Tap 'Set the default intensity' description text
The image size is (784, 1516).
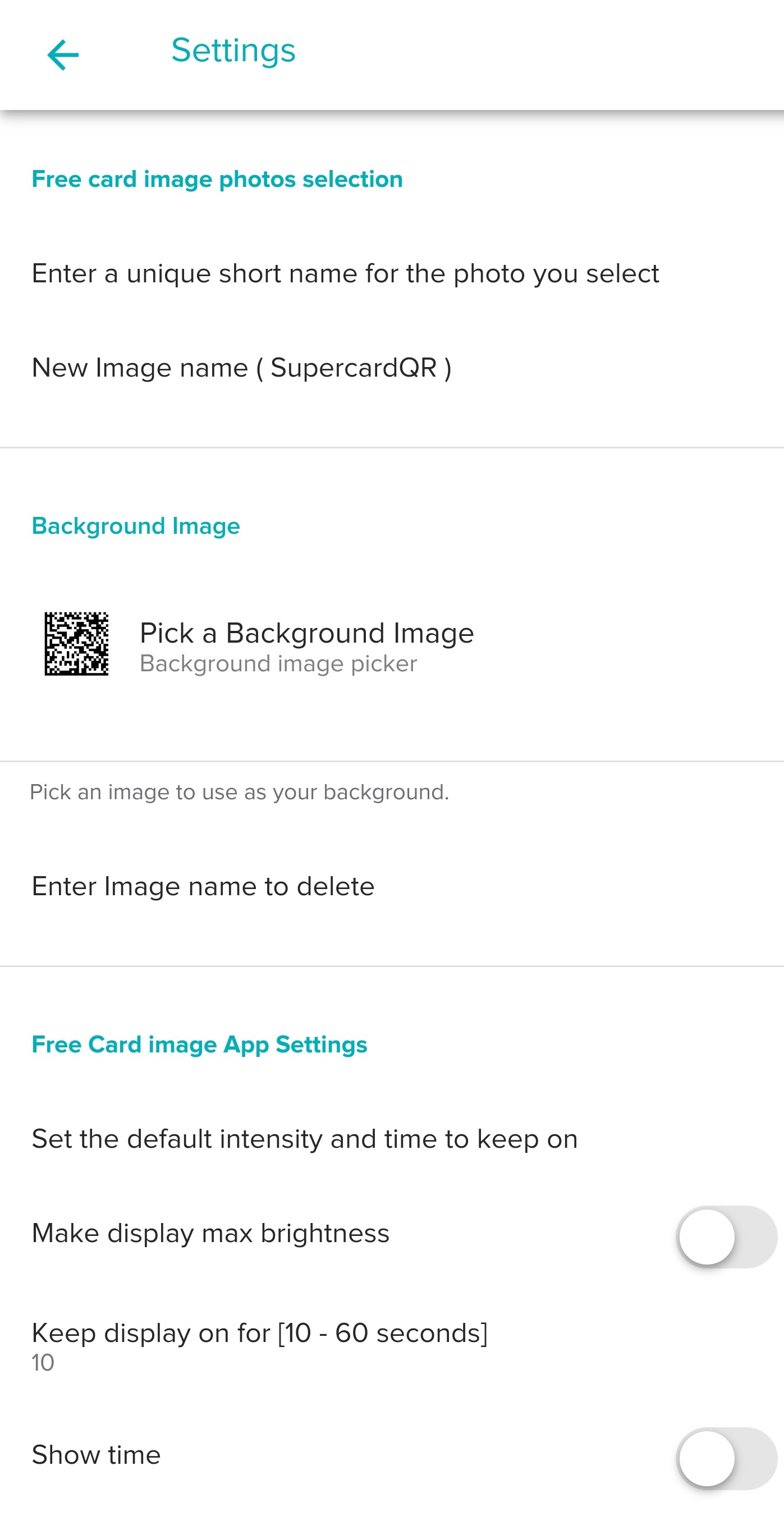tap(305, 1139)
